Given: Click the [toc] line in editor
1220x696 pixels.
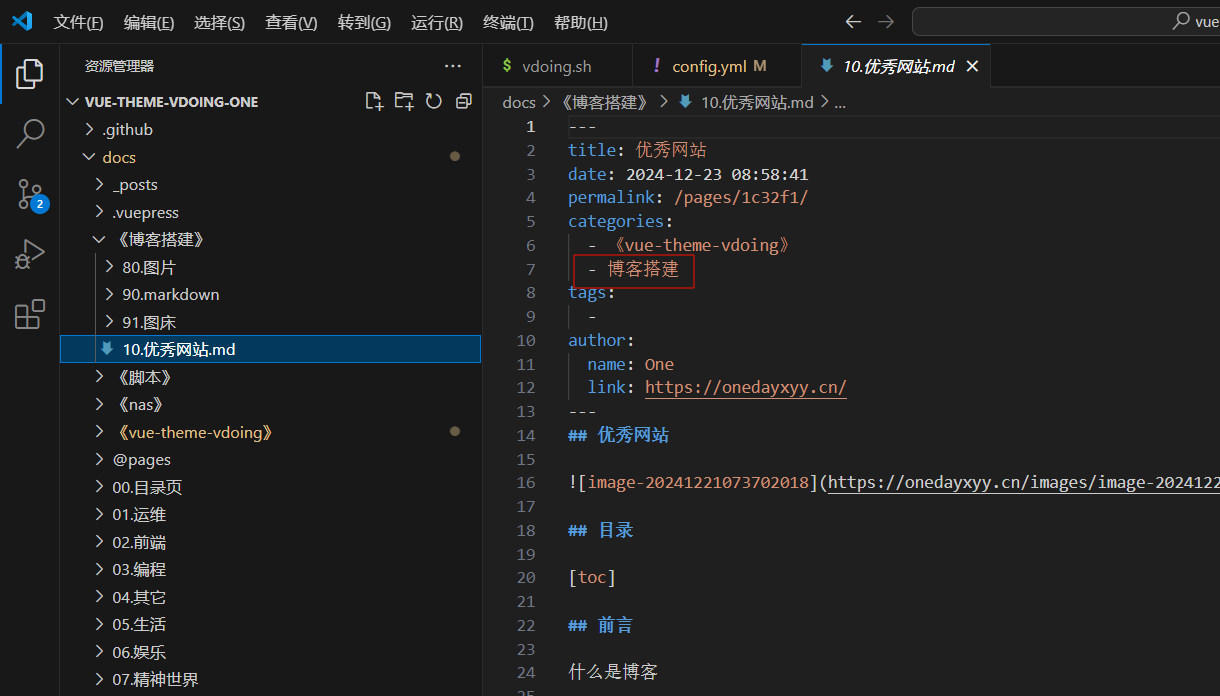Looking at the screenshot, I should [x=592, y=578].
